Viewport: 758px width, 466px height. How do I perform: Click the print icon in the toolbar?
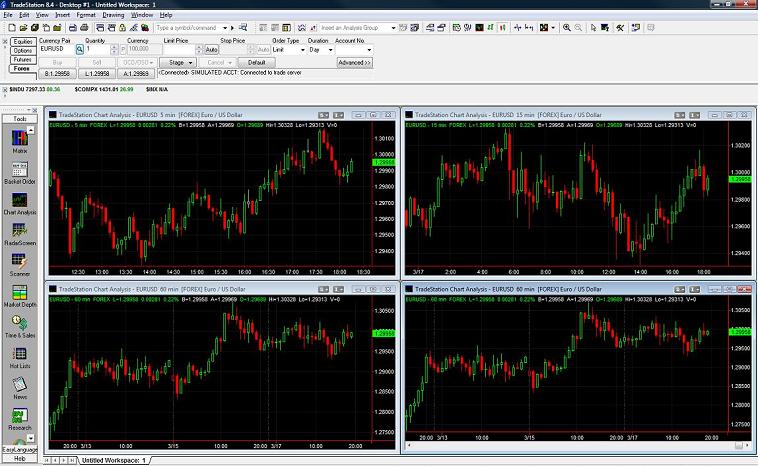(x=84, y=28)
